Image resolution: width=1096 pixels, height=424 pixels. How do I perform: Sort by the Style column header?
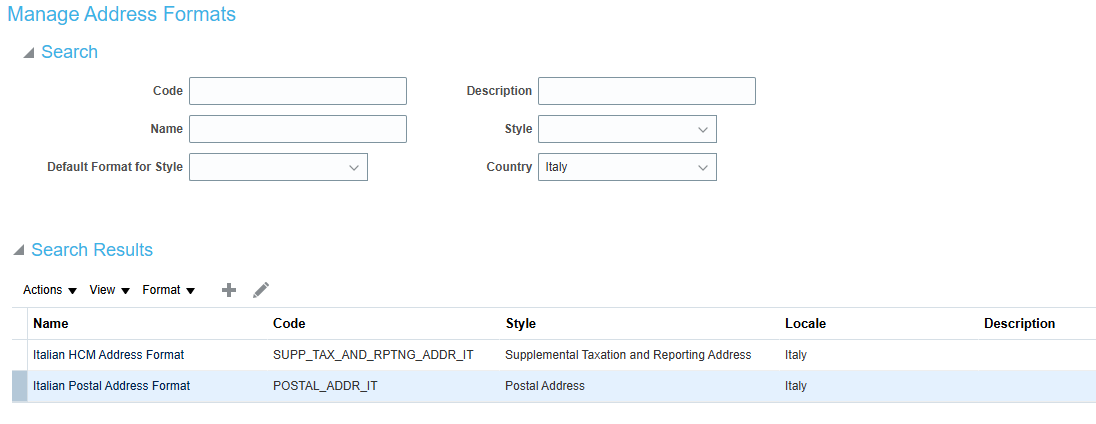click(521, 323)
